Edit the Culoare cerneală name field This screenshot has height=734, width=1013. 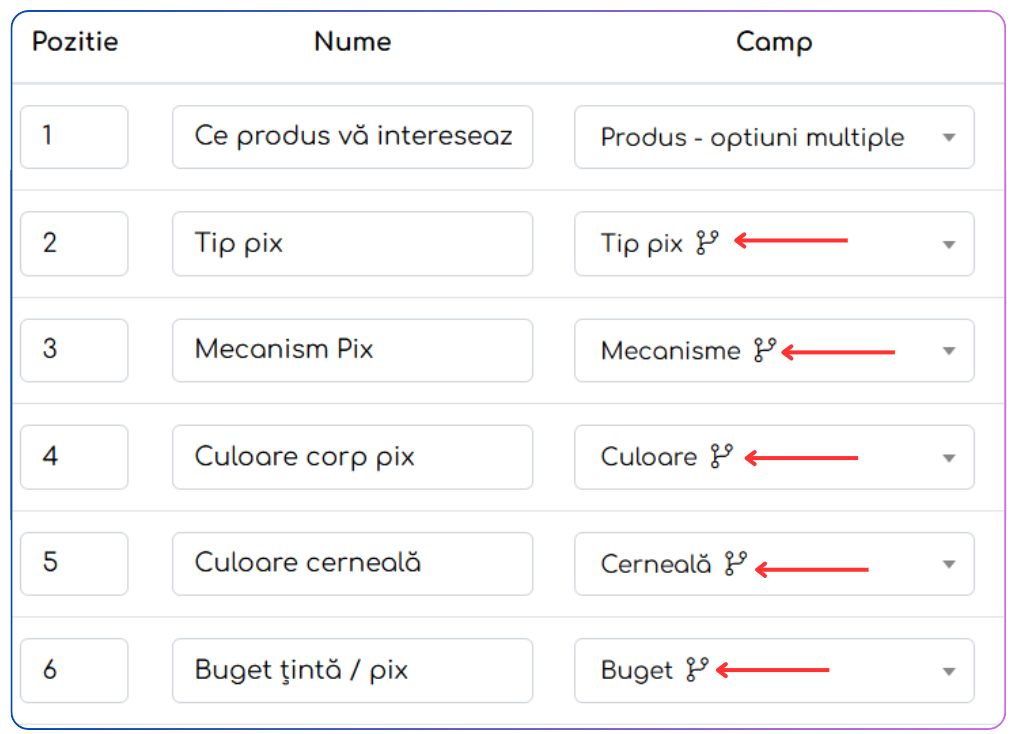(x=352, y=564)
